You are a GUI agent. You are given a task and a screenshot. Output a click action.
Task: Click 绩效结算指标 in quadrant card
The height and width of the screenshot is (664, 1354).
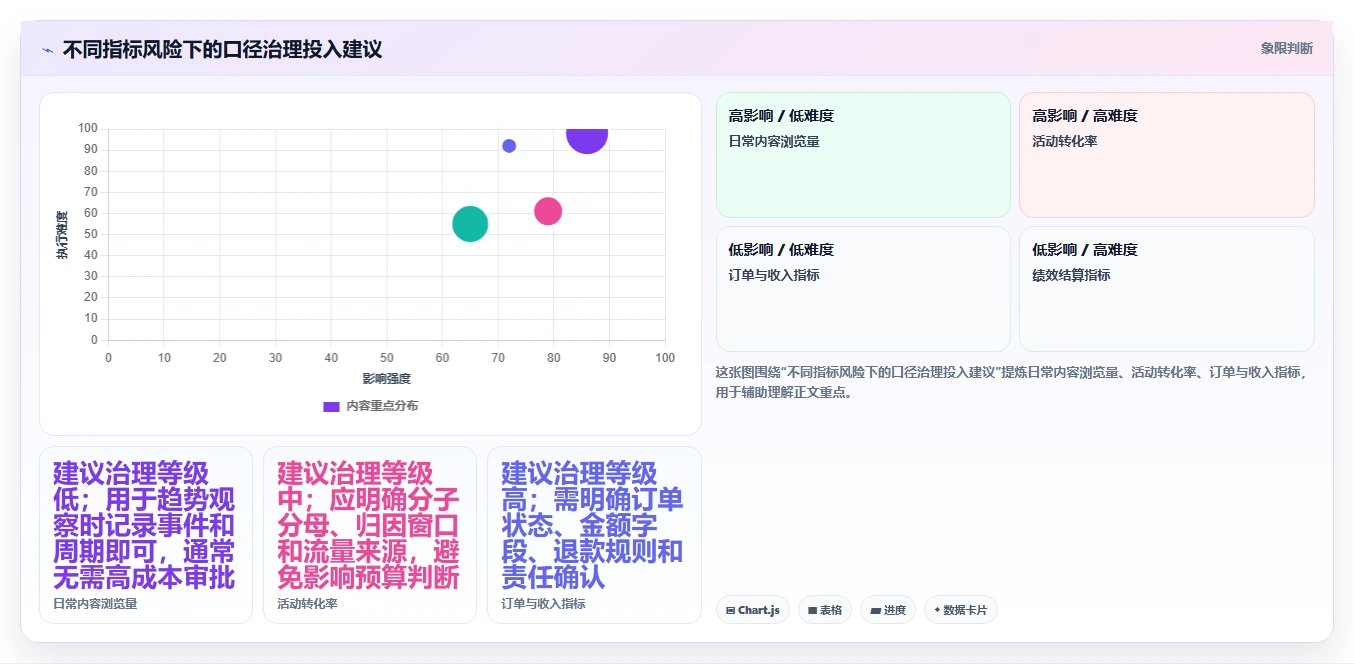[x=1071, y=275]
